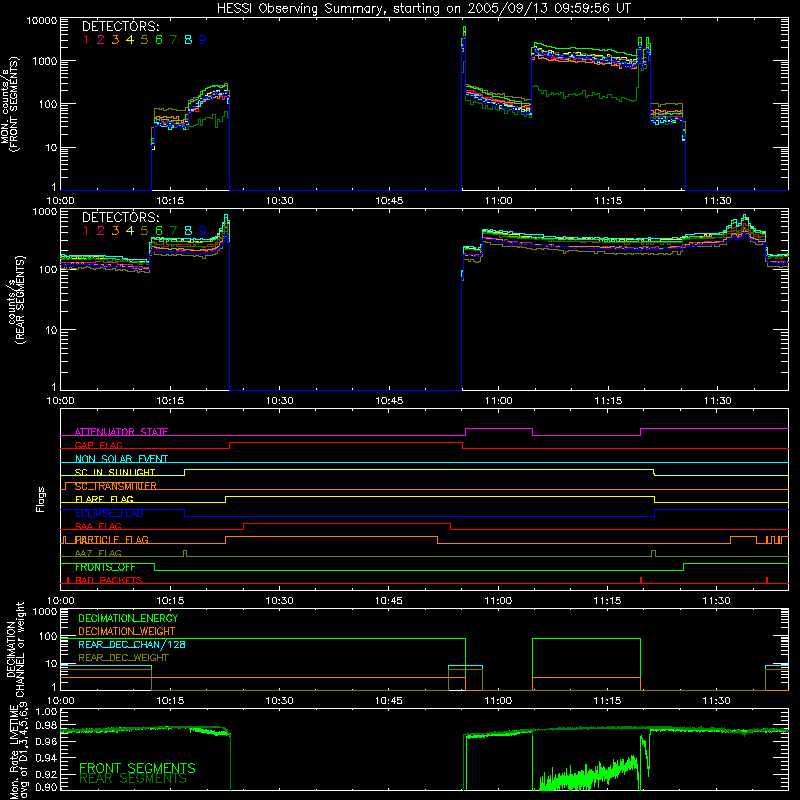Viewport: 800px width, 800px height.
Task: Click the REAR_DEC_CHAN/128 legend entry
Action: click(132, 645)
